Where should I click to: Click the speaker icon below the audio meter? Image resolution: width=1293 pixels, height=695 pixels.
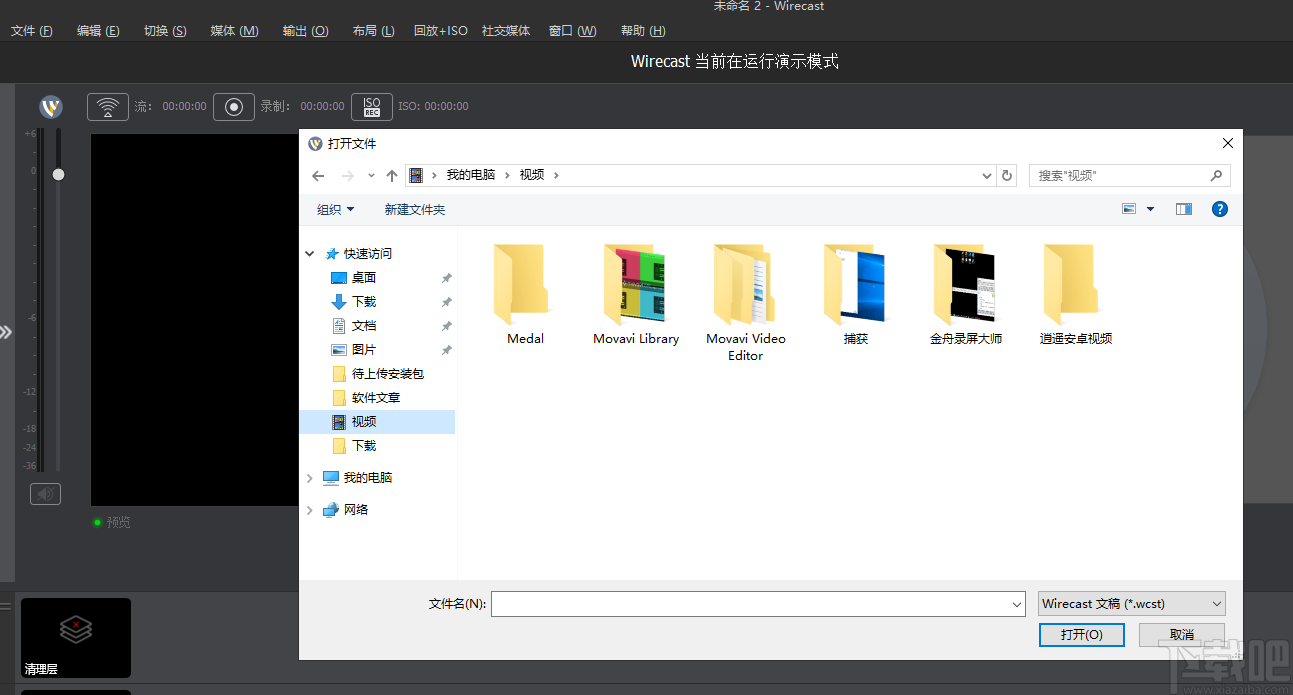44,493
